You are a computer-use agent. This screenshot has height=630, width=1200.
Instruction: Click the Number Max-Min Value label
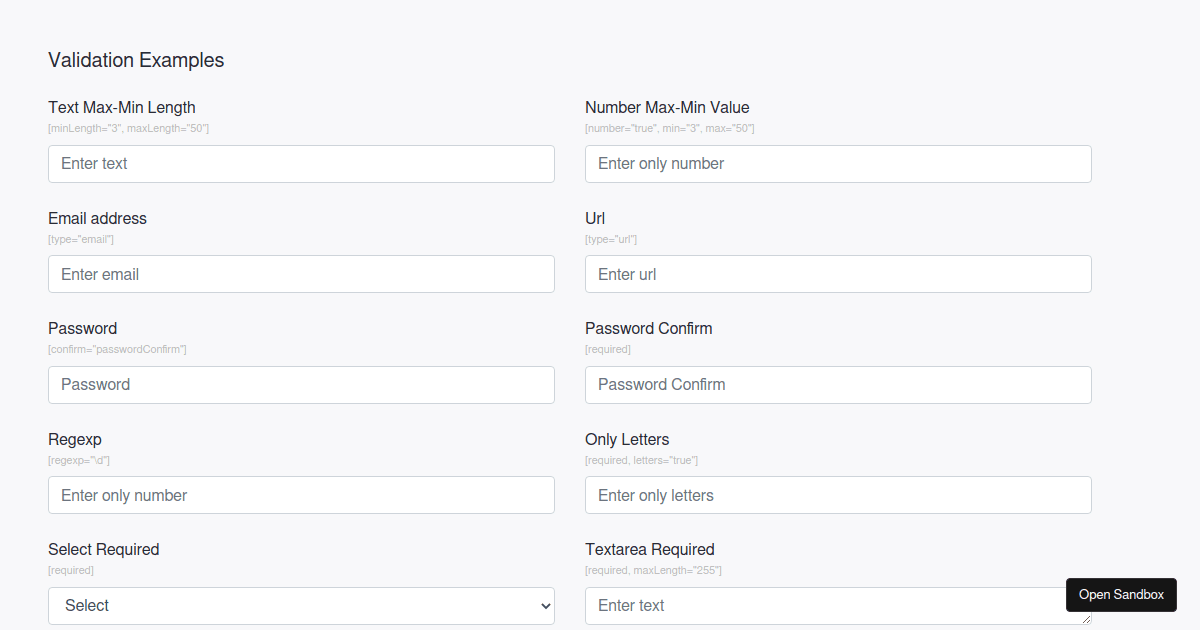pos(667,107)
